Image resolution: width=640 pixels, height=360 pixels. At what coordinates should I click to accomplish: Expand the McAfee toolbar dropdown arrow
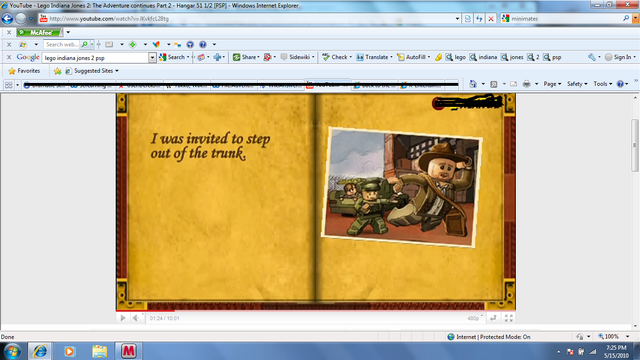click(68, 32)
